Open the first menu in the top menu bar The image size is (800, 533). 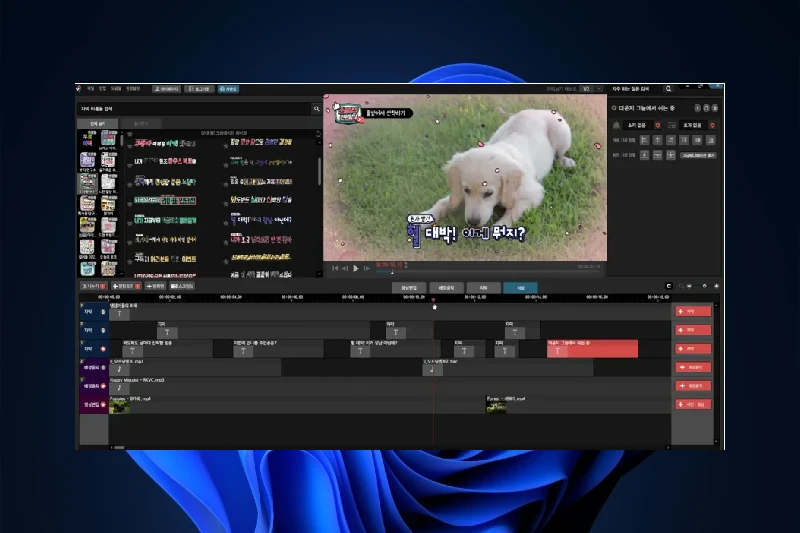(x=90, y=89)
